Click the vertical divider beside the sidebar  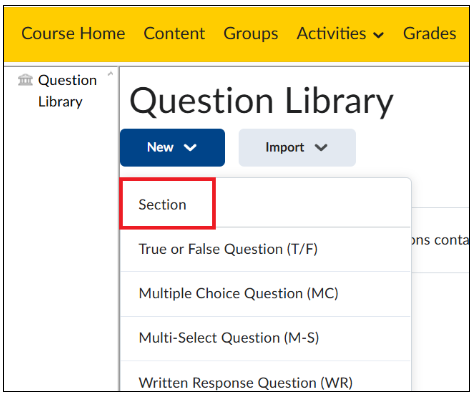(119, 229)
